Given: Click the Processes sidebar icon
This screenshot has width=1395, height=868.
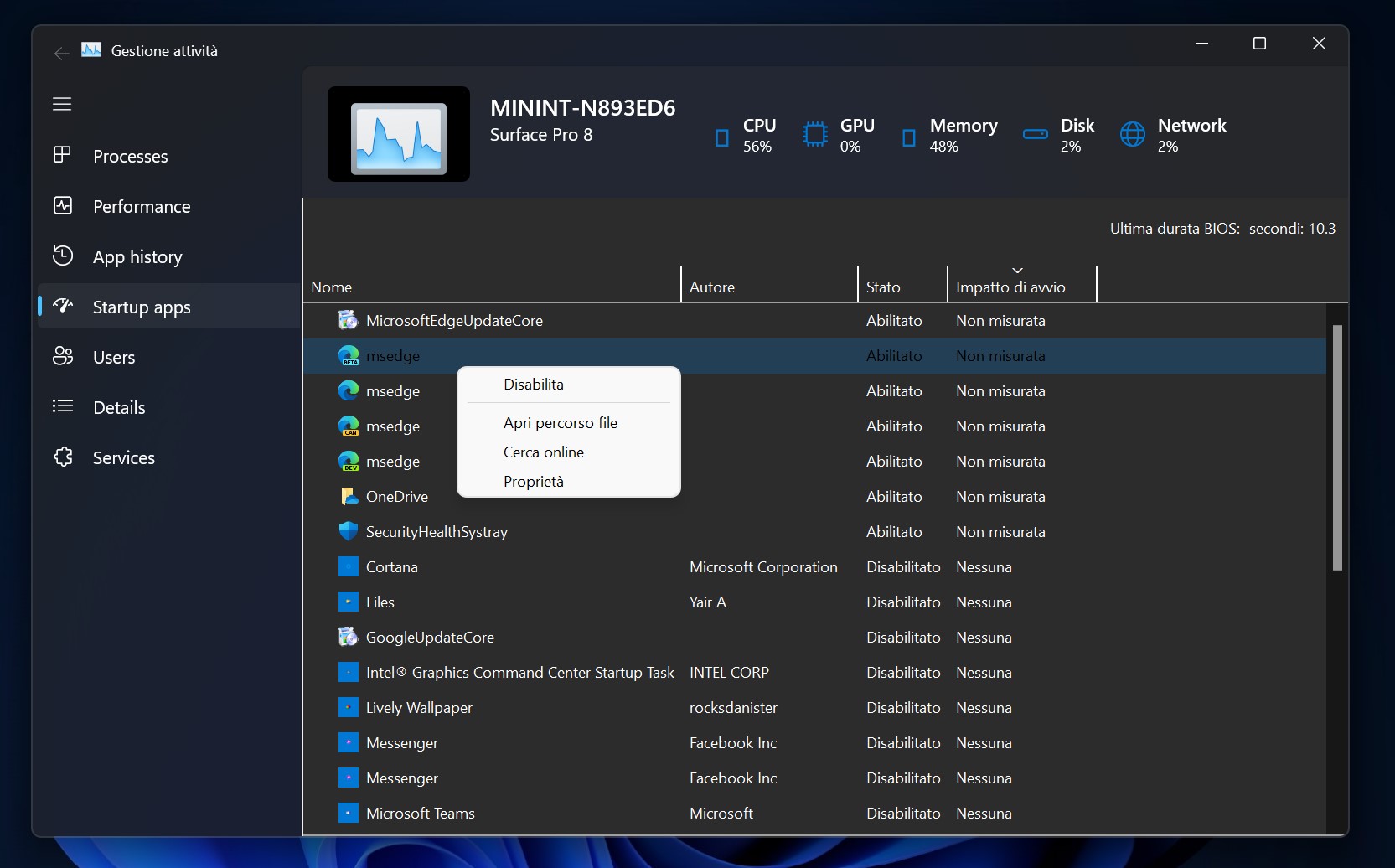Looking at the screenshot, I should click(62, 156).
